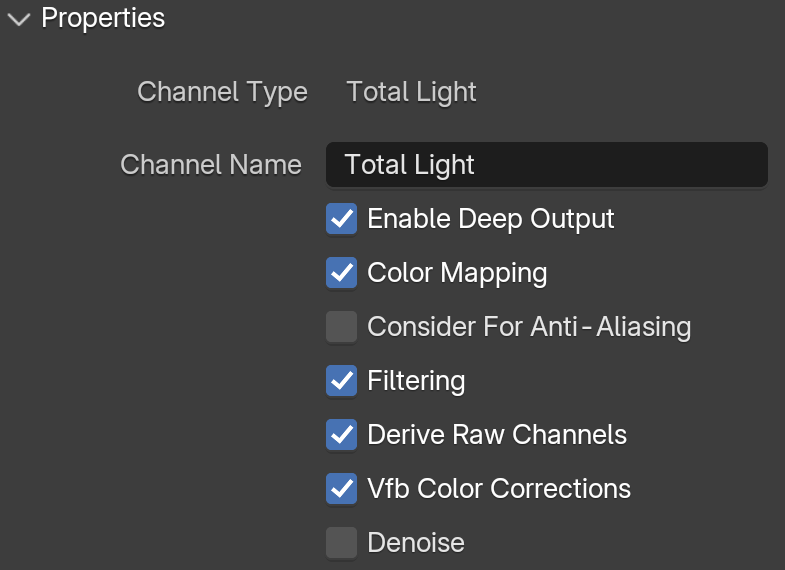Click the Color Mapping label text
785x570 pixels.
point(457,274)
